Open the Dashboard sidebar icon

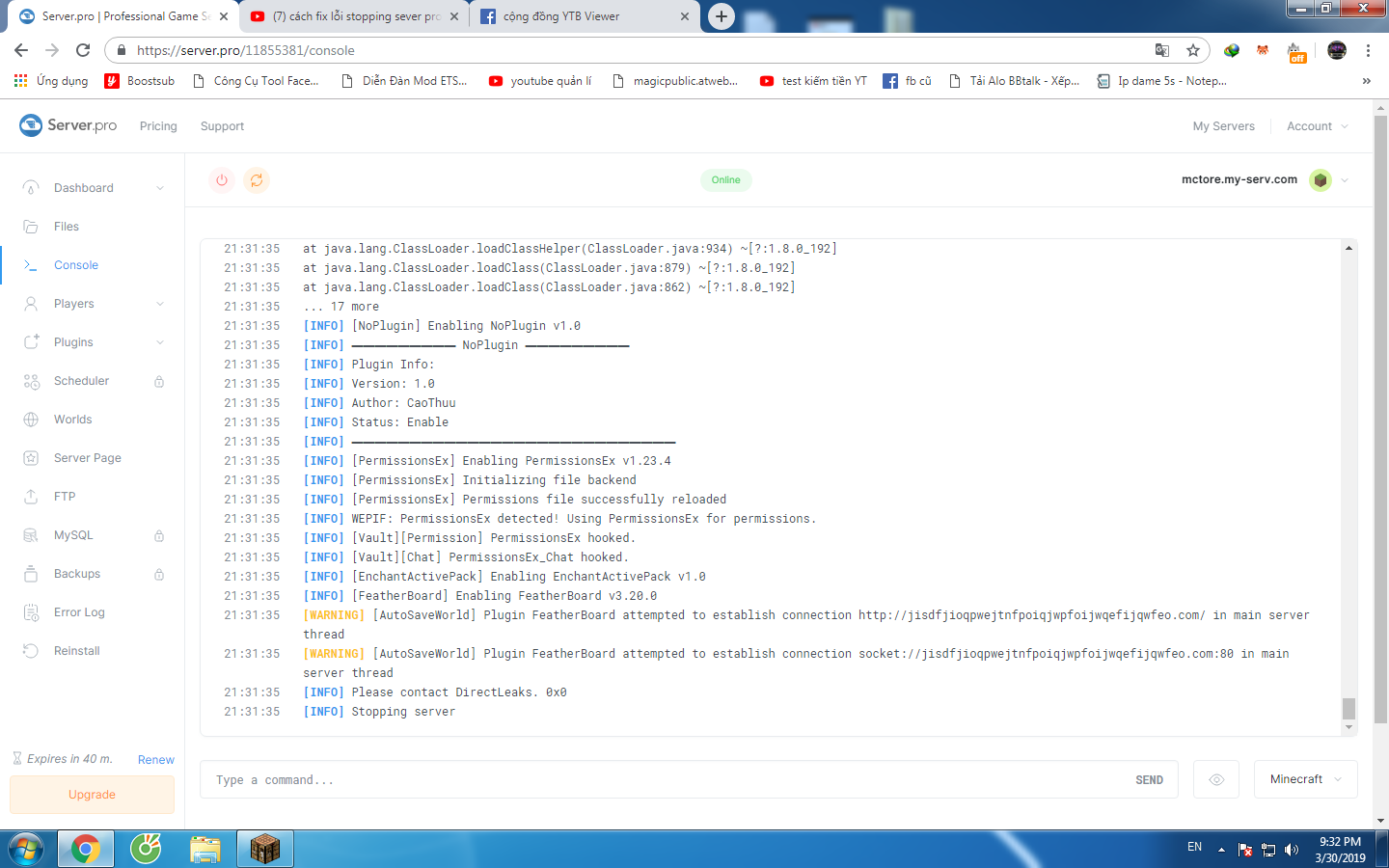point(31,188)
